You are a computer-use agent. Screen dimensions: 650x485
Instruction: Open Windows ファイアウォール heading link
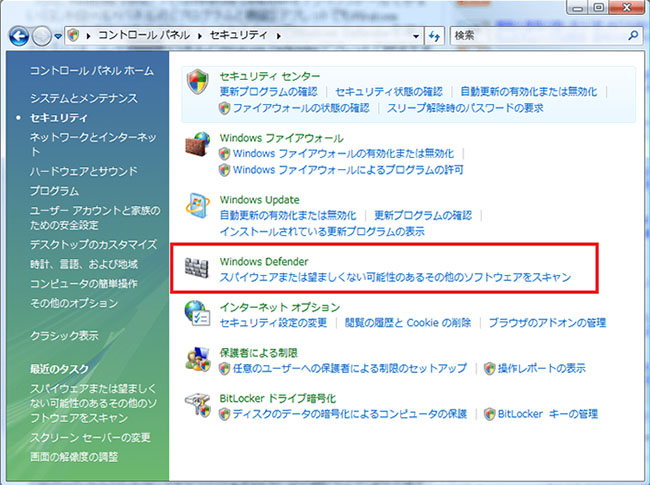tap(282, 138)
